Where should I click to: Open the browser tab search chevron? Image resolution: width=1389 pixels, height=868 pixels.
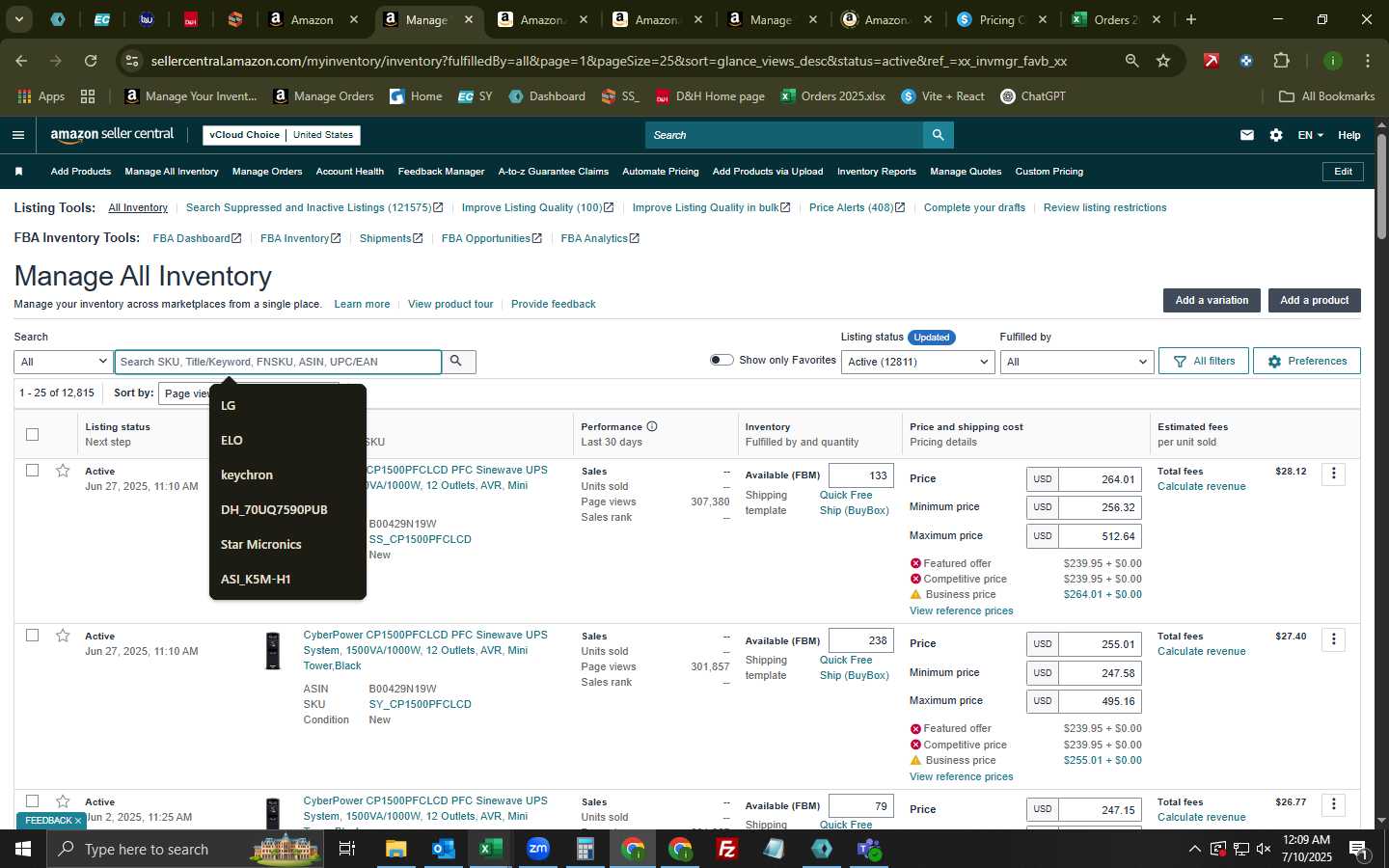click(18, 19)
